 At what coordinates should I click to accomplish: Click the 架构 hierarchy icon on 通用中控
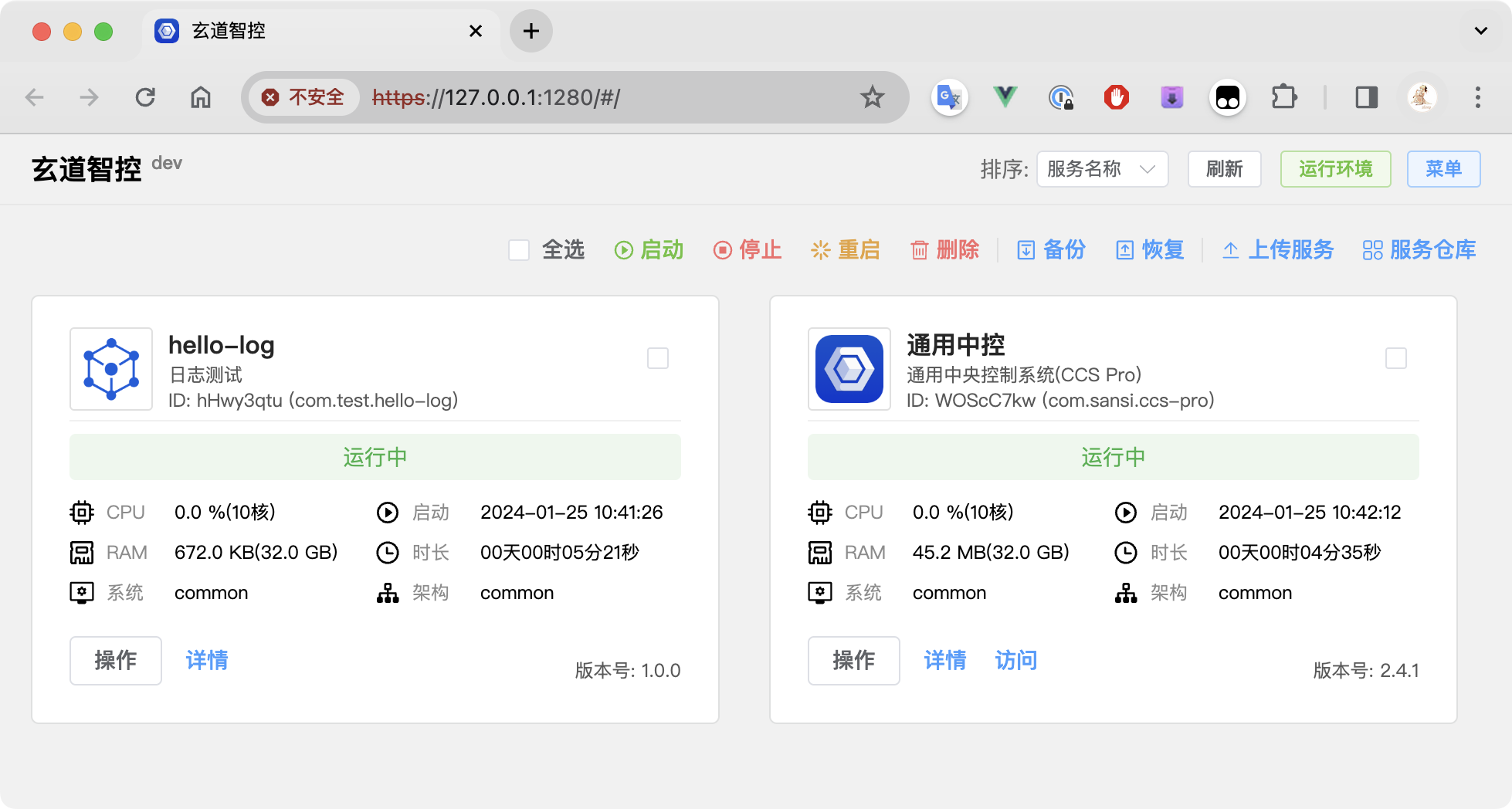click(1126, 593)
